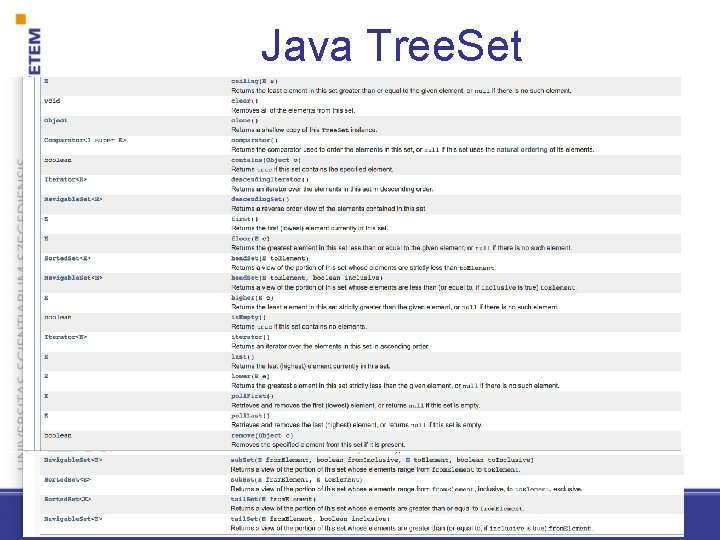Open the pollFirst() method link

(252, 396)
